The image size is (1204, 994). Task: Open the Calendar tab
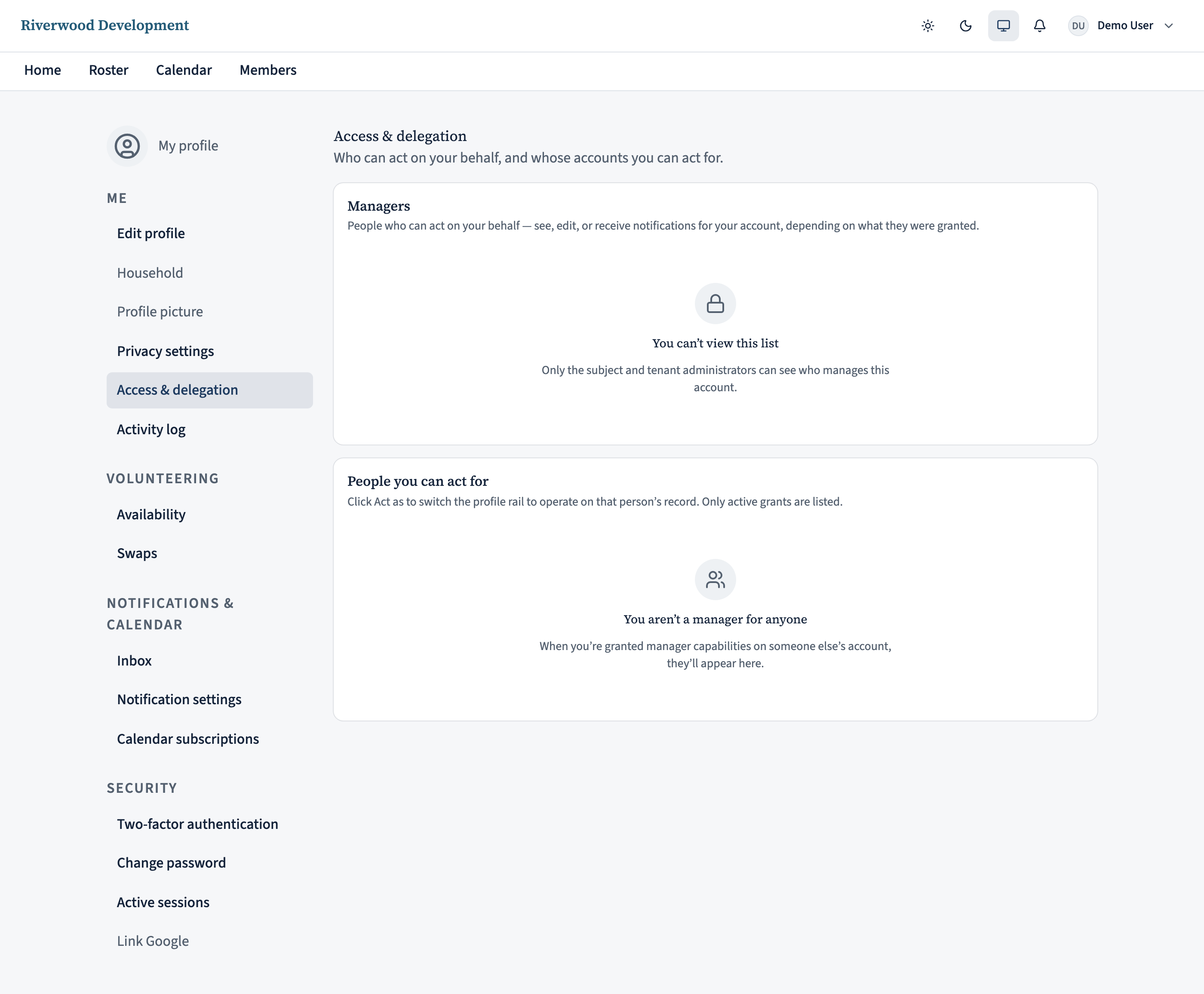184,70
